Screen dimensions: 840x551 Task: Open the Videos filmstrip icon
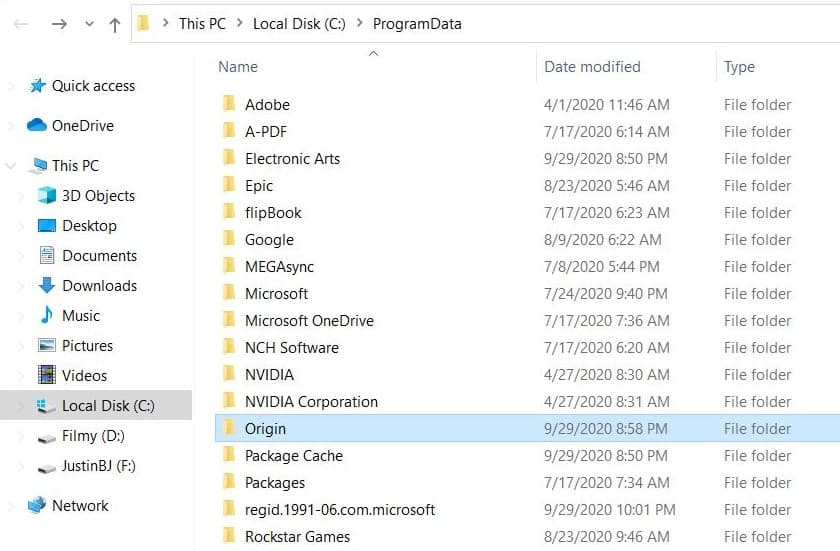click(x=47, y=375)
